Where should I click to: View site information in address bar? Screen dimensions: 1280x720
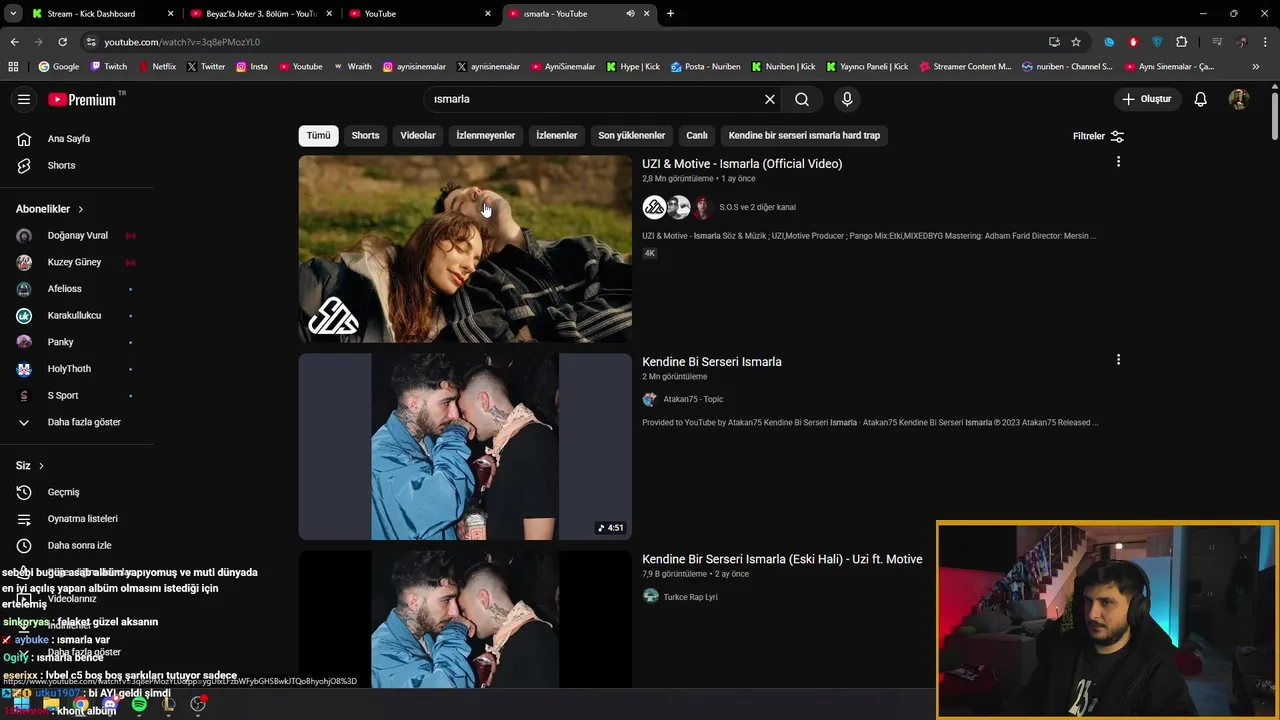pyautogui.click(x=91, y=42)
